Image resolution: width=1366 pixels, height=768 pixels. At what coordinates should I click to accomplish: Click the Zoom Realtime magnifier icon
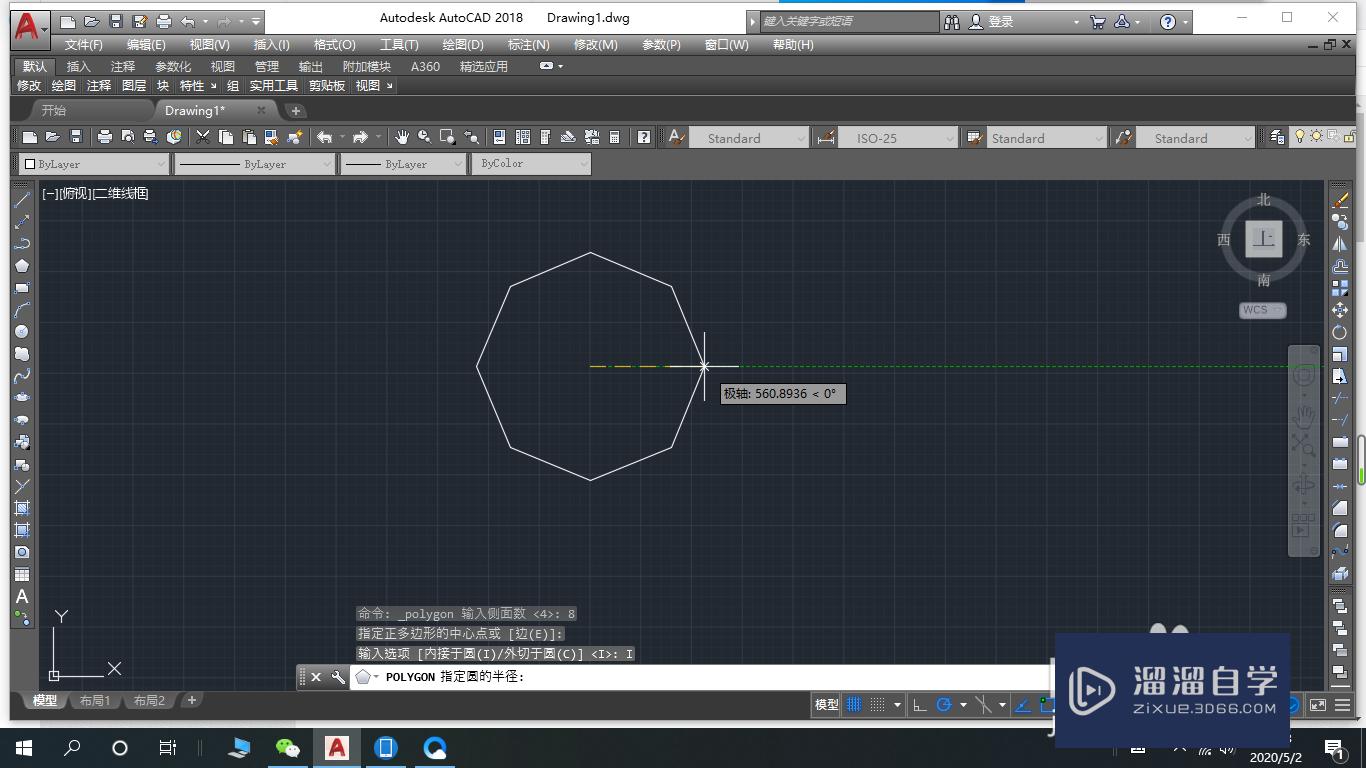(x=425, y=137)
